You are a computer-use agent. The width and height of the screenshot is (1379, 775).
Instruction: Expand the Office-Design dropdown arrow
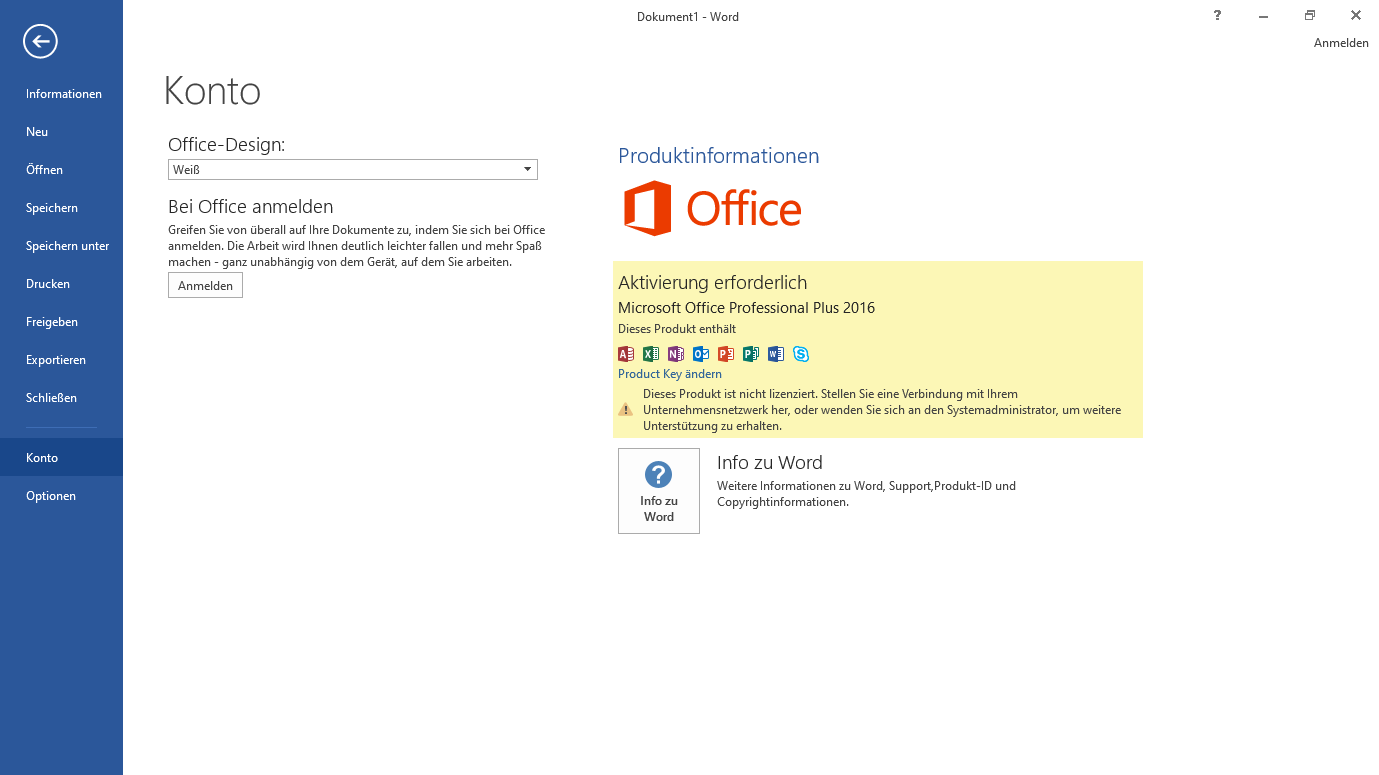(x=527, y=170)
